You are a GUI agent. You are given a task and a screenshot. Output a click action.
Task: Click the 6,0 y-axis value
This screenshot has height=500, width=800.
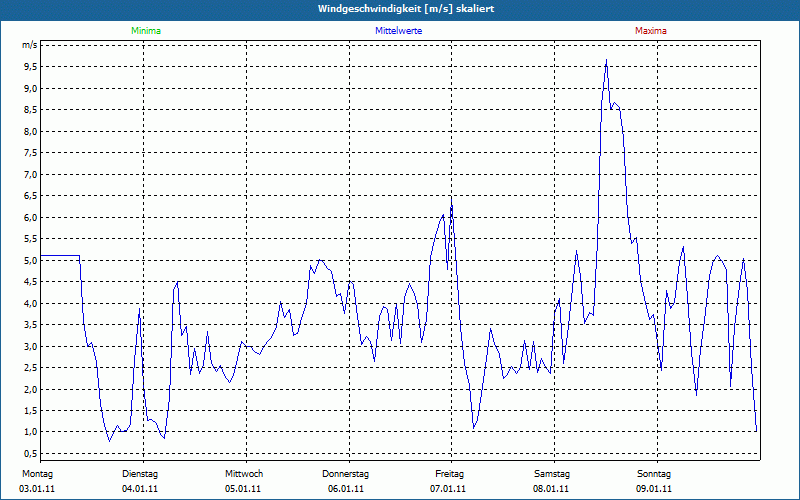30,217
